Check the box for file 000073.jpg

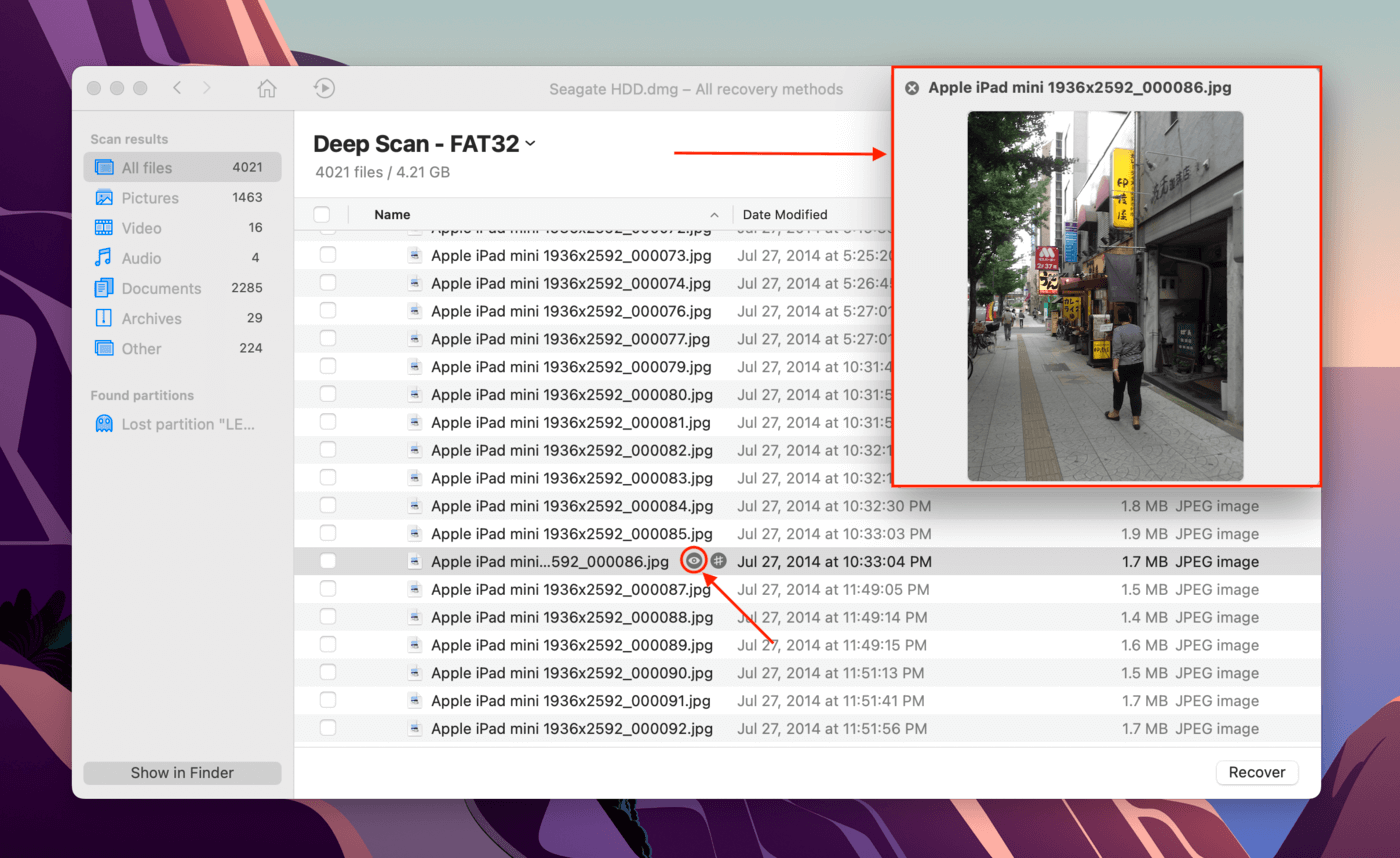[328, 255]
